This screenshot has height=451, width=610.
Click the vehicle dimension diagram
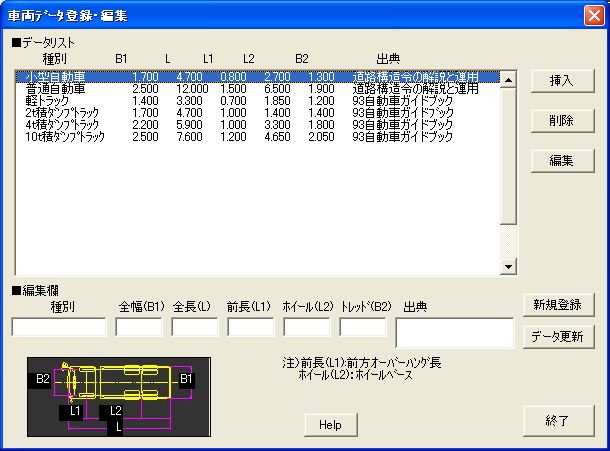tap(119, 397)
